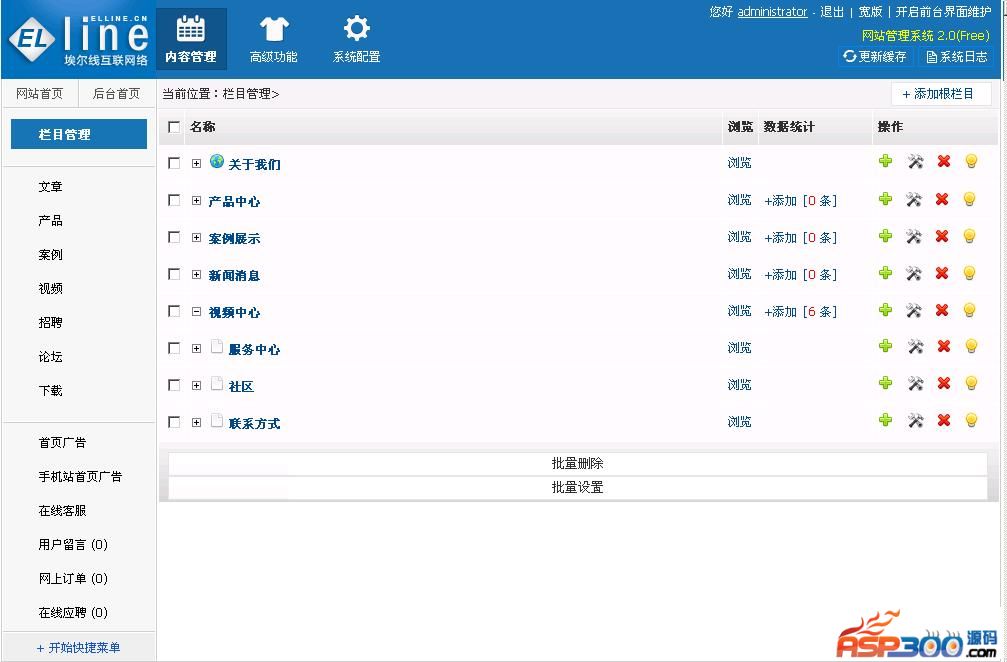Screen dimensions: 1007x662
Task: Open 在线客服 in the sidebar menu
Action: (x=62, y=511)
